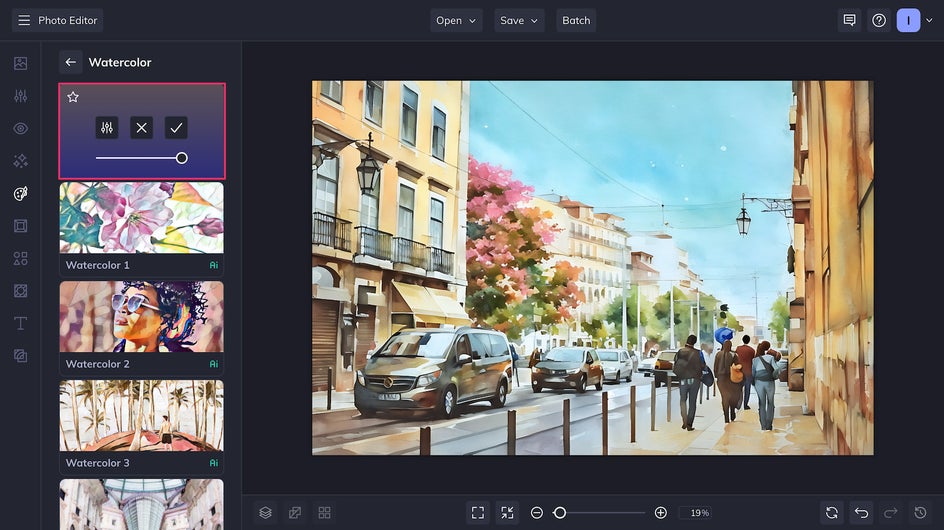Toggle the favorite star on the effect
Viewport: 944px width, 530px height.
73,97
